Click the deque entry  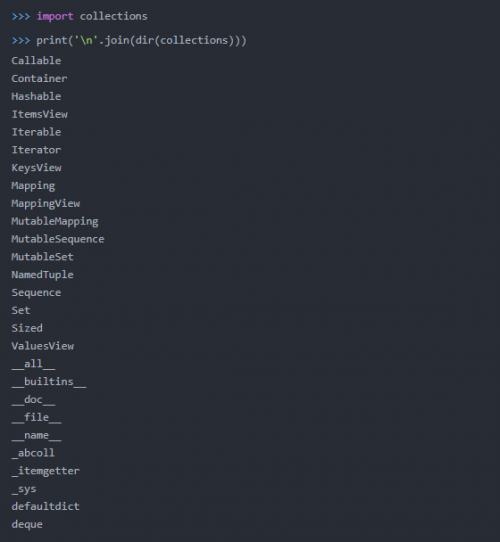click(27, 524)
